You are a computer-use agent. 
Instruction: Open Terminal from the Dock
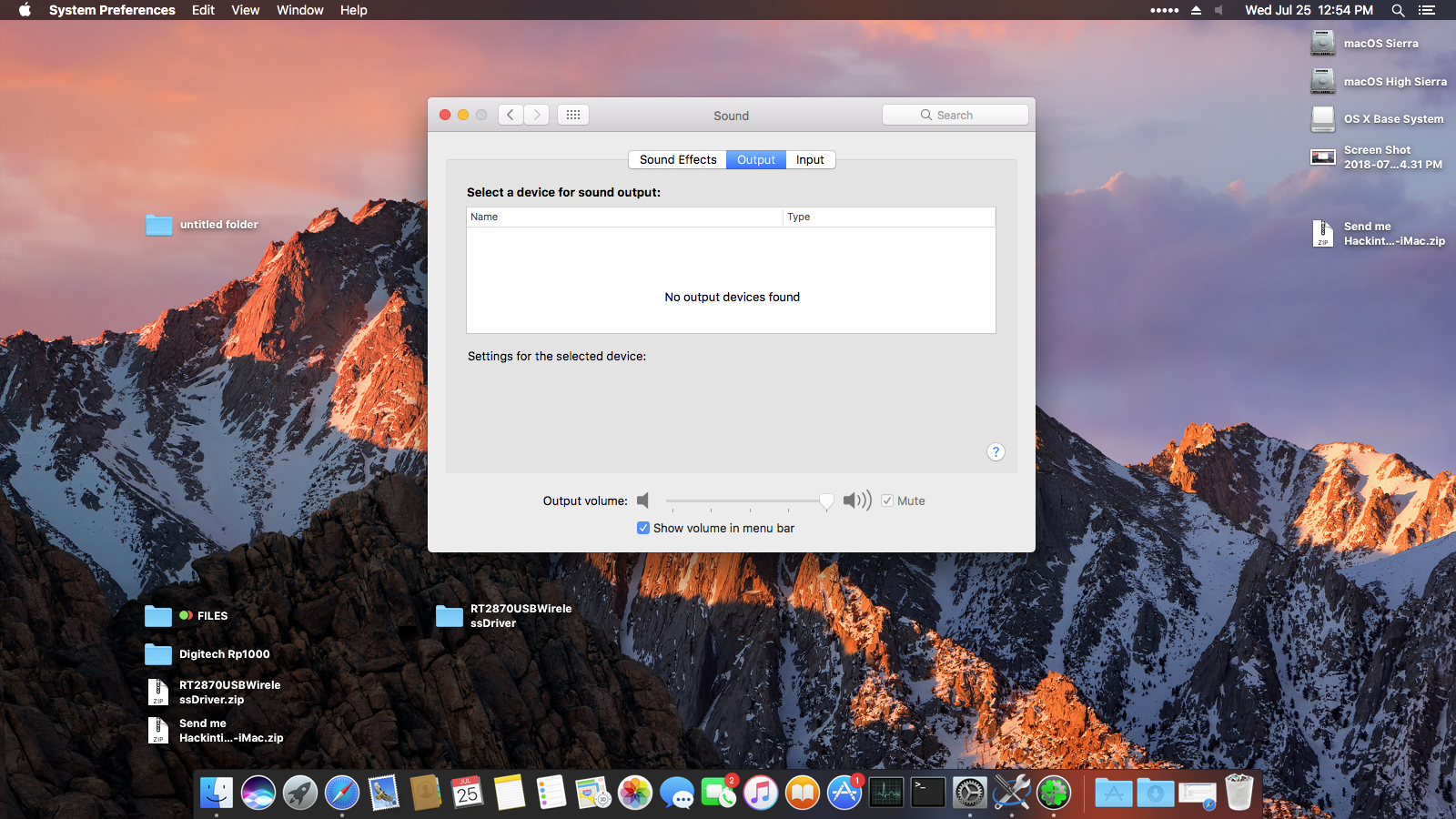pyautogui.click(x=927, y=793)
